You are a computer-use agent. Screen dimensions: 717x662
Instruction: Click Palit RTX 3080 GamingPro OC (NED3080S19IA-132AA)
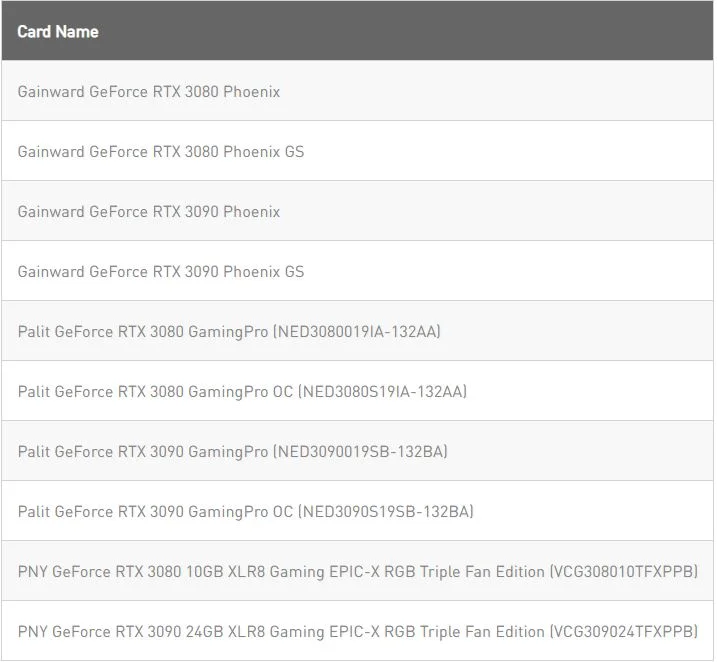point(357,391)
